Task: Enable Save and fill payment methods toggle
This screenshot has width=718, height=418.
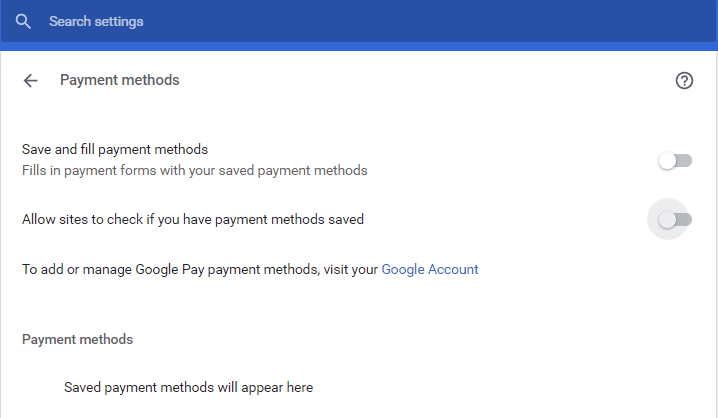Action: (x=675, y=161)
